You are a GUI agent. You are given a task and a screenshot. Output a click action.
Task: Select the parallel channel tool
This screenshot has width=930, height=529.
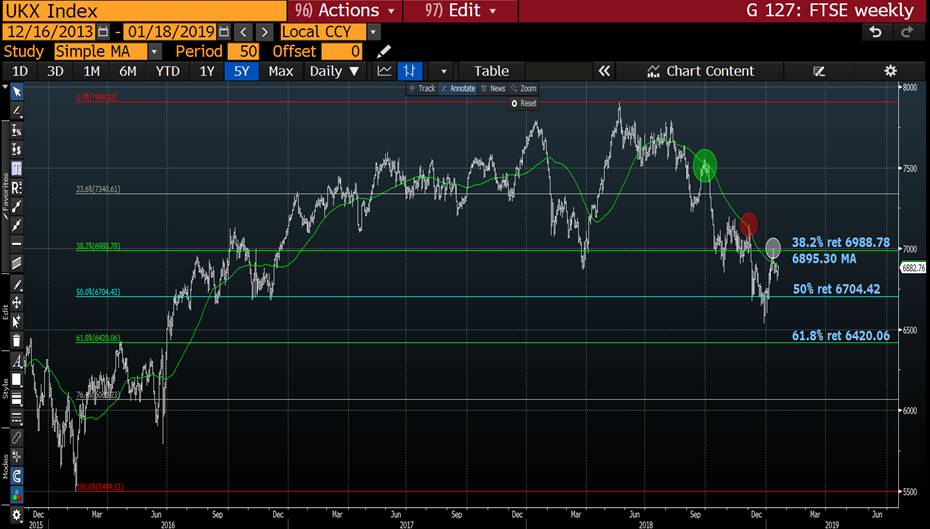pyautogui.click(x=17, y=263)
